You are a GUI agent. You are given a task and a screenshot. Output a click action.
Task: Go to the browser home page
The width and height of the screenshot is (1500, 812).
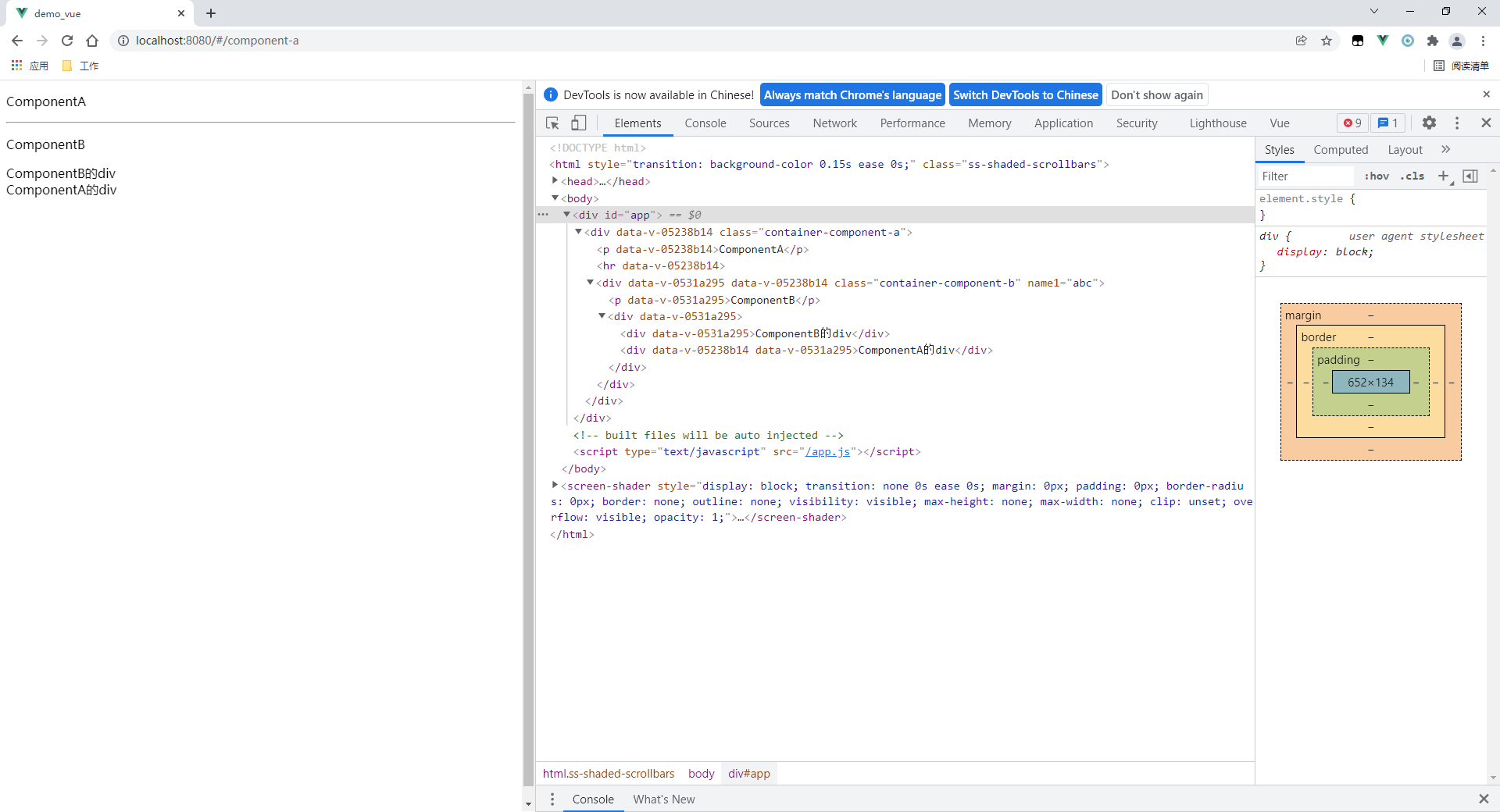pyautogui.click(x=92, y=41)
